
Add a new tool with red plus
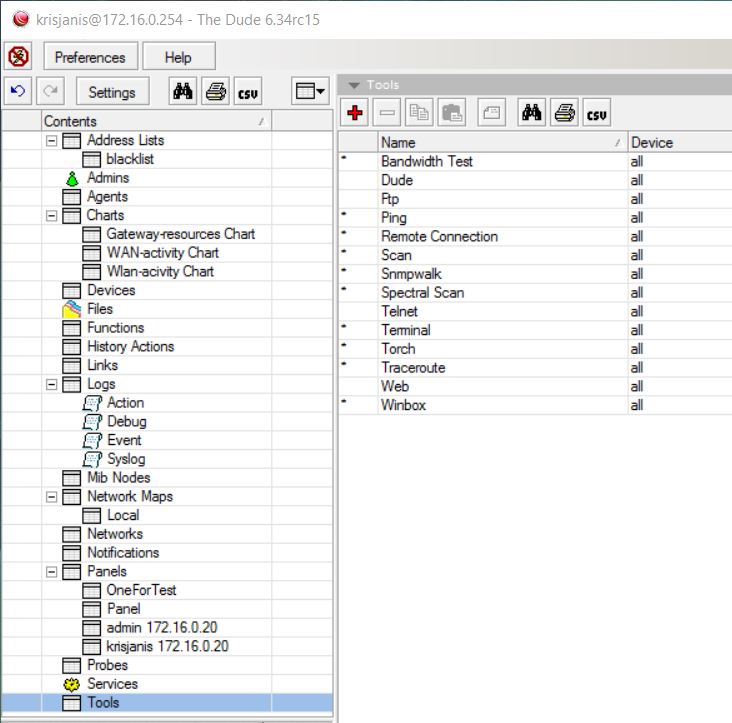point(354,112)
